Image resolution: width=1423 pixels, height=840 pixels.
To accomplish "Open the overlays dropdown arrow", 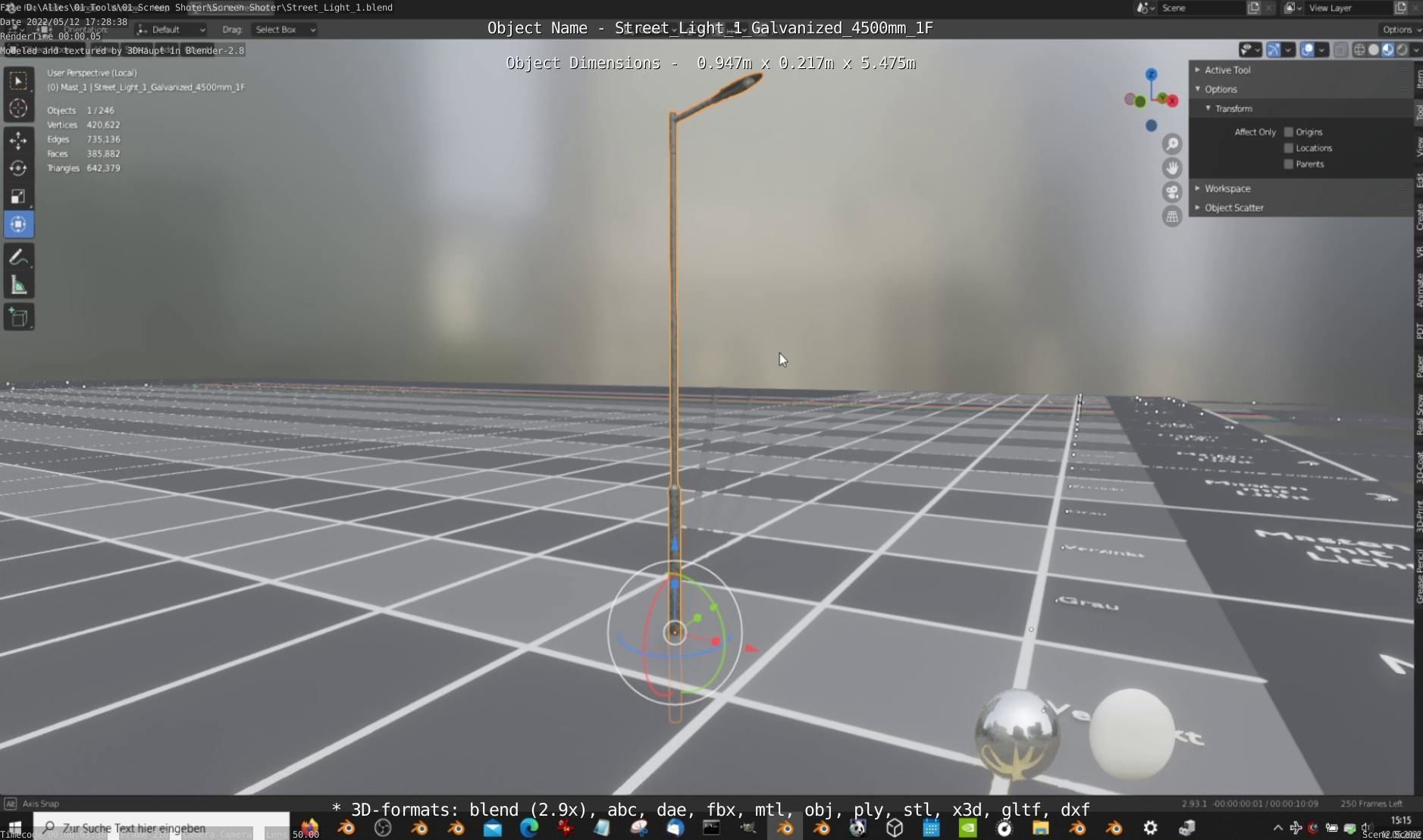I will point(1321,50).
